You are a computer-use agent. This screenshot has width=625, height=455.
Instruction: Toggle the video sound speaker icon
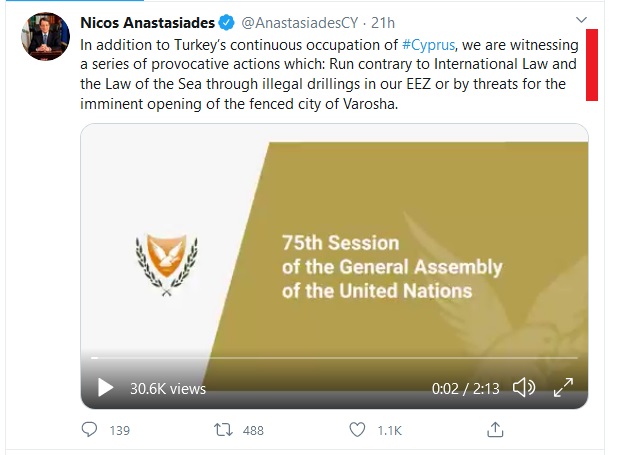pyautogui.click(x=524, y=387)
